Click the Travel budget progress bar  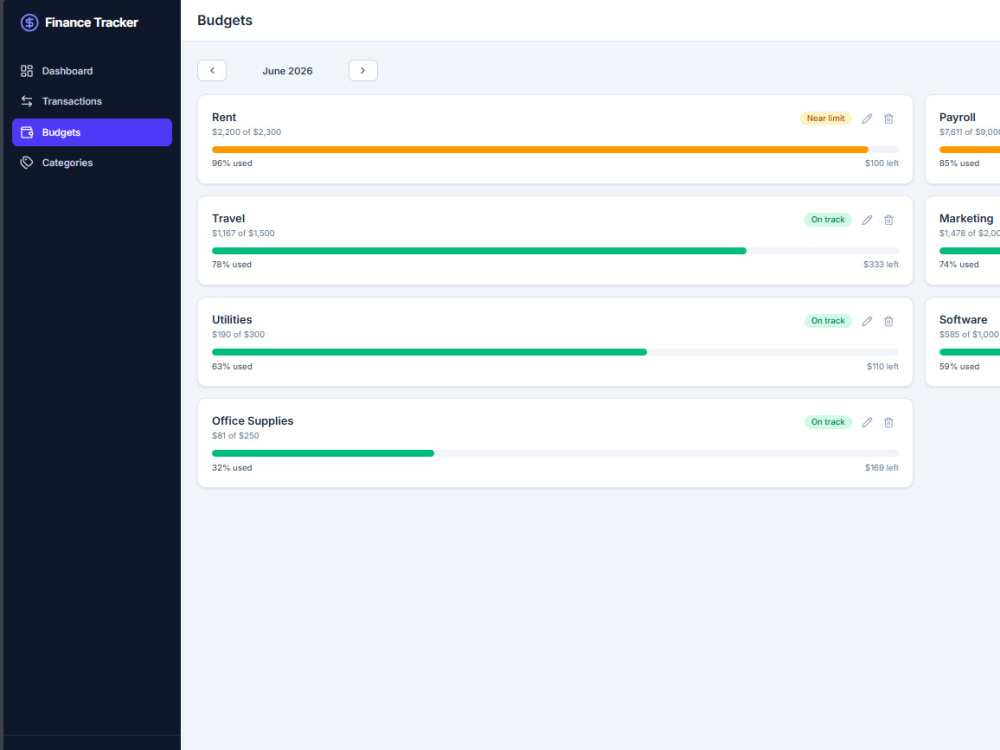(x=555, y=251)
